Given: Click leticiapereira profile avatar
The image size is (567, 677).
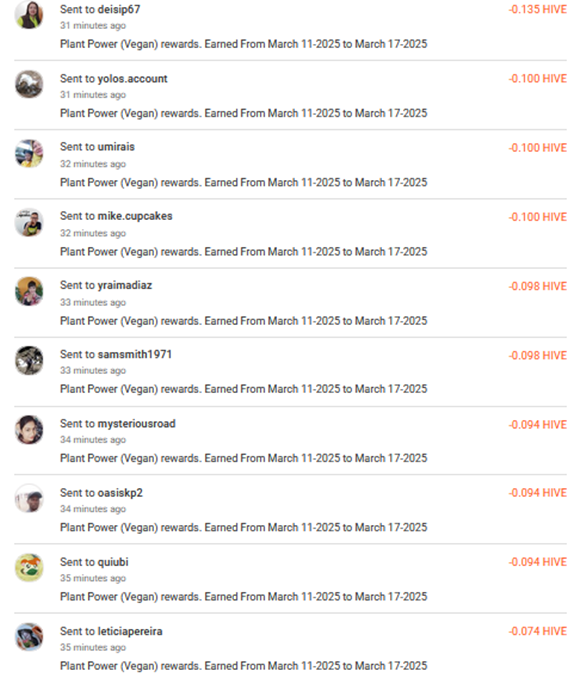Looking at the screenshot, I should [x=29, y=637].
